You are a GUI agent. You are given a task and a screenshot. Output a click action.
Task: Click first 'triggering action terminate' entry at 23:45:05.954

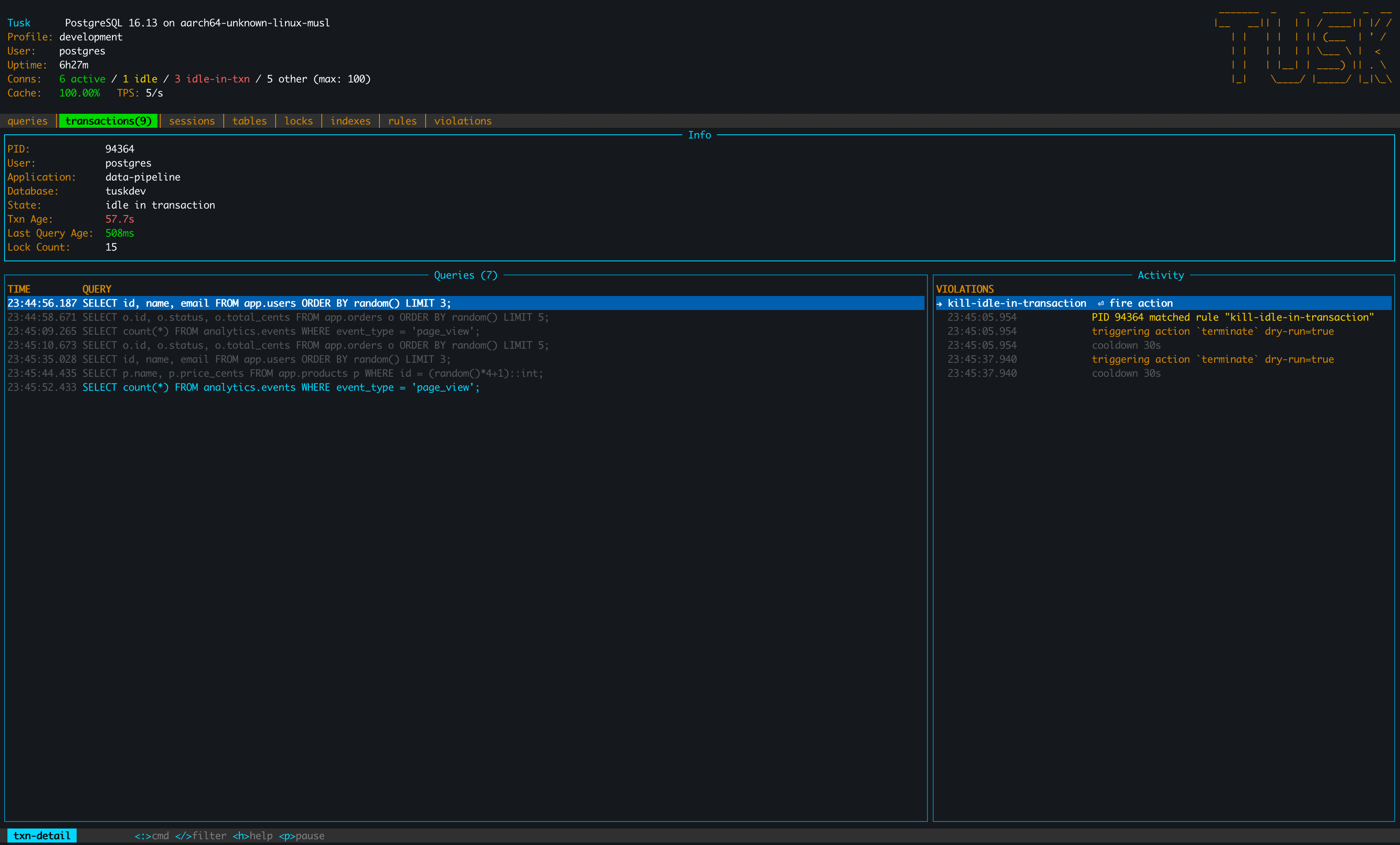click(x=1213, y=331)
